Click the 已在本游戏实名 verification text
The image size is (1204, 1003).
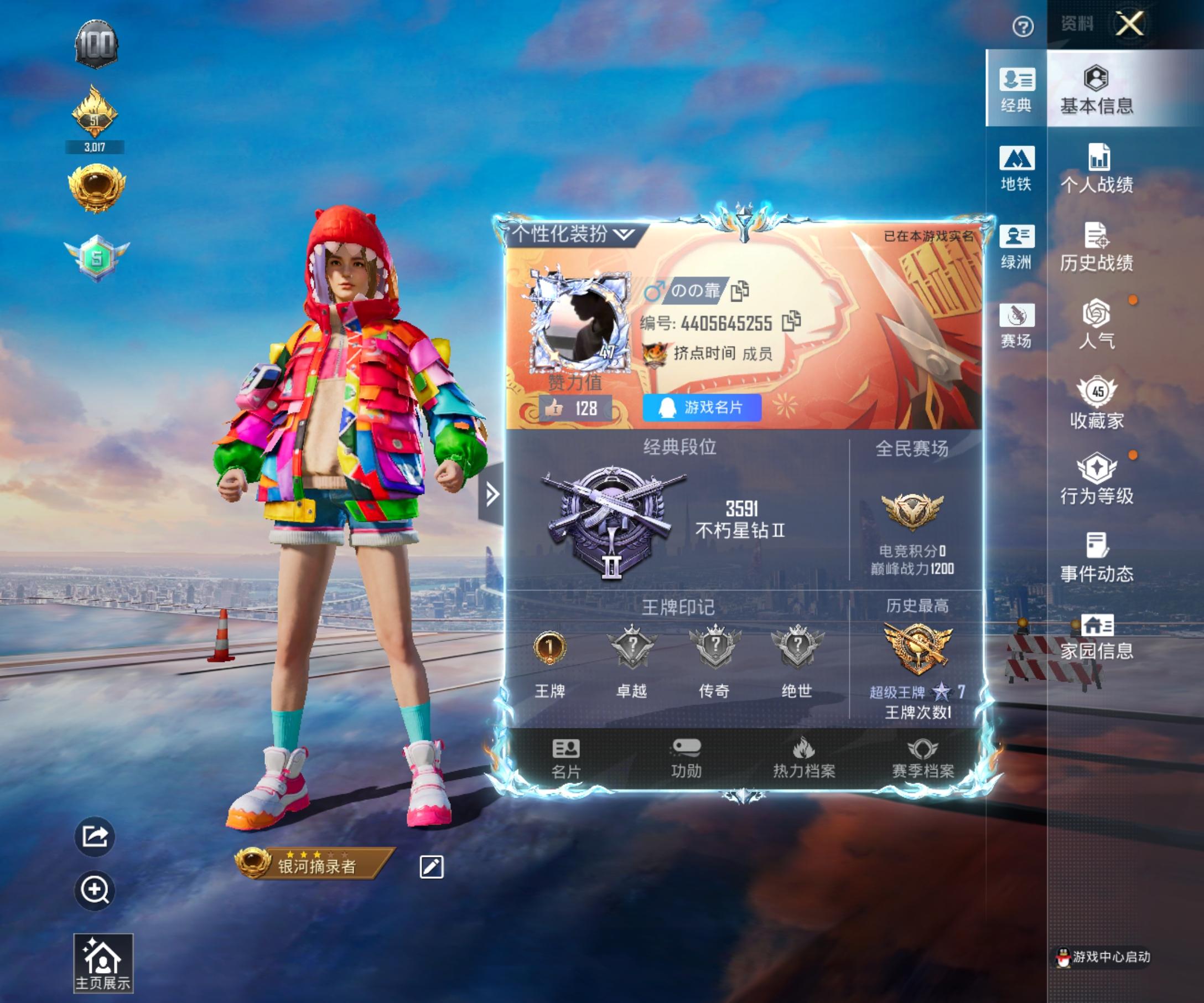929,236
